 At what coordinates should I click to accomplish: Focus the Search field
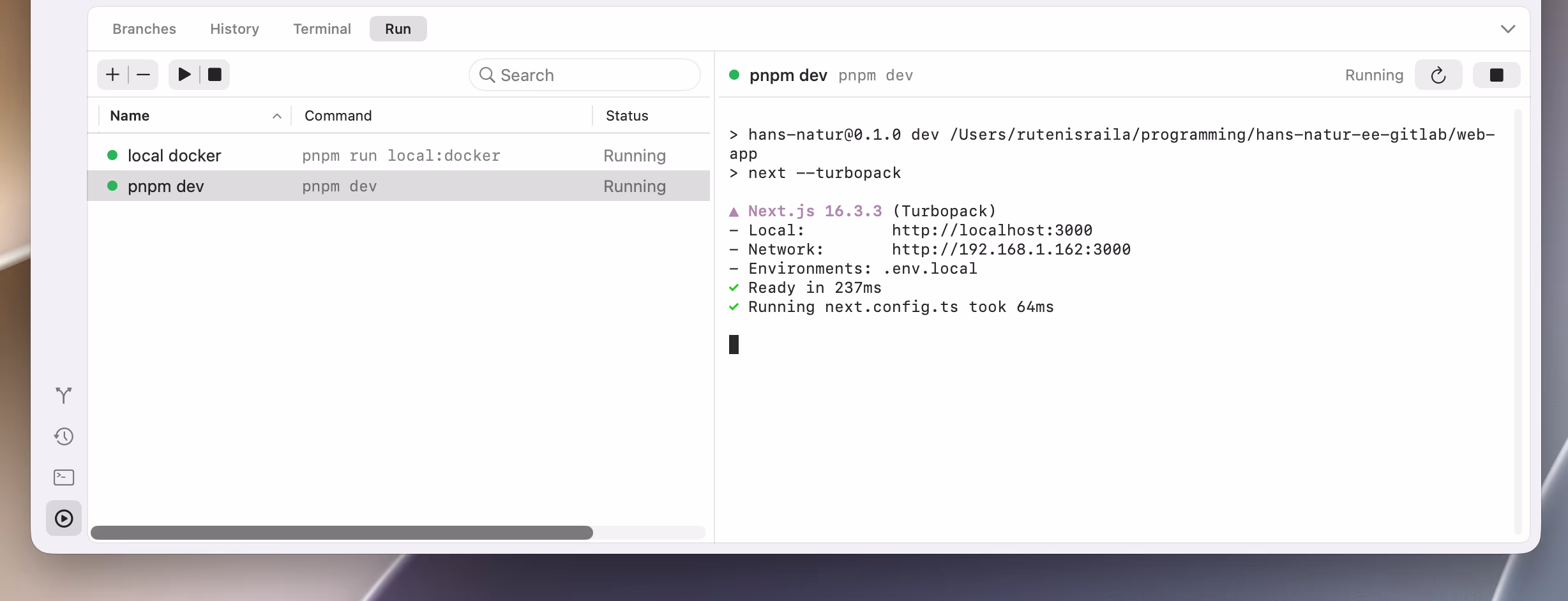click(x=585, y=75)
